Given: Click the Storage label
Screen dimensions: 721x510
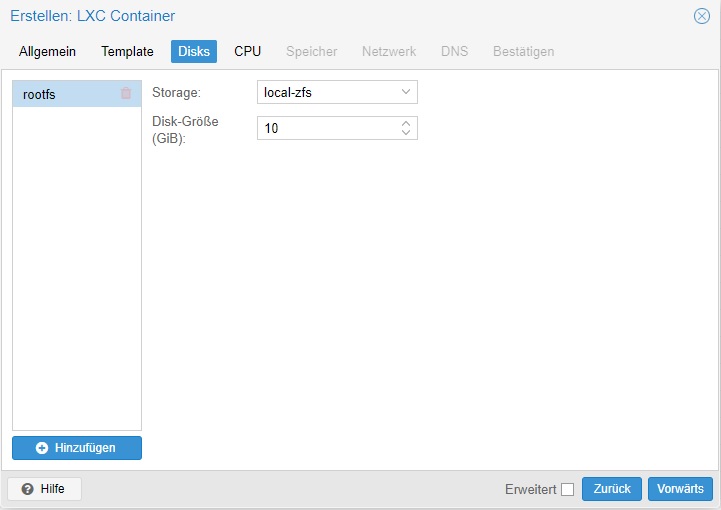Looking at the screenshot, I should (176, 92).
